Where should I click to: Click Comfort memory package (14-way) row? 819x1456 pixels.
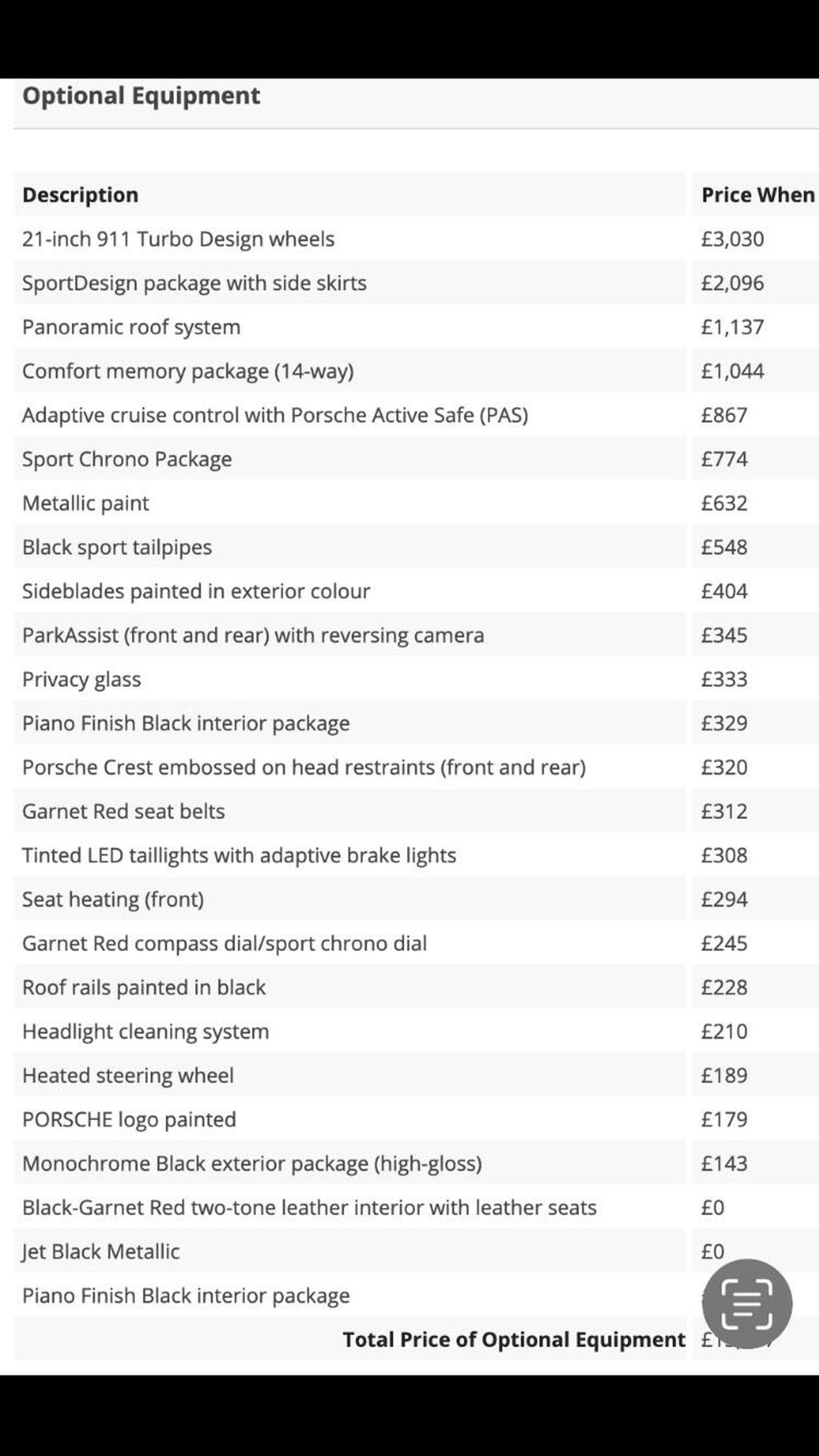tap(416, 371)
